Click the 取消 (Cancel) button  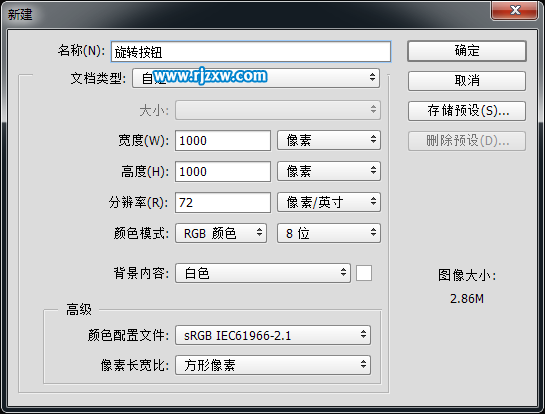coord(467,81)
